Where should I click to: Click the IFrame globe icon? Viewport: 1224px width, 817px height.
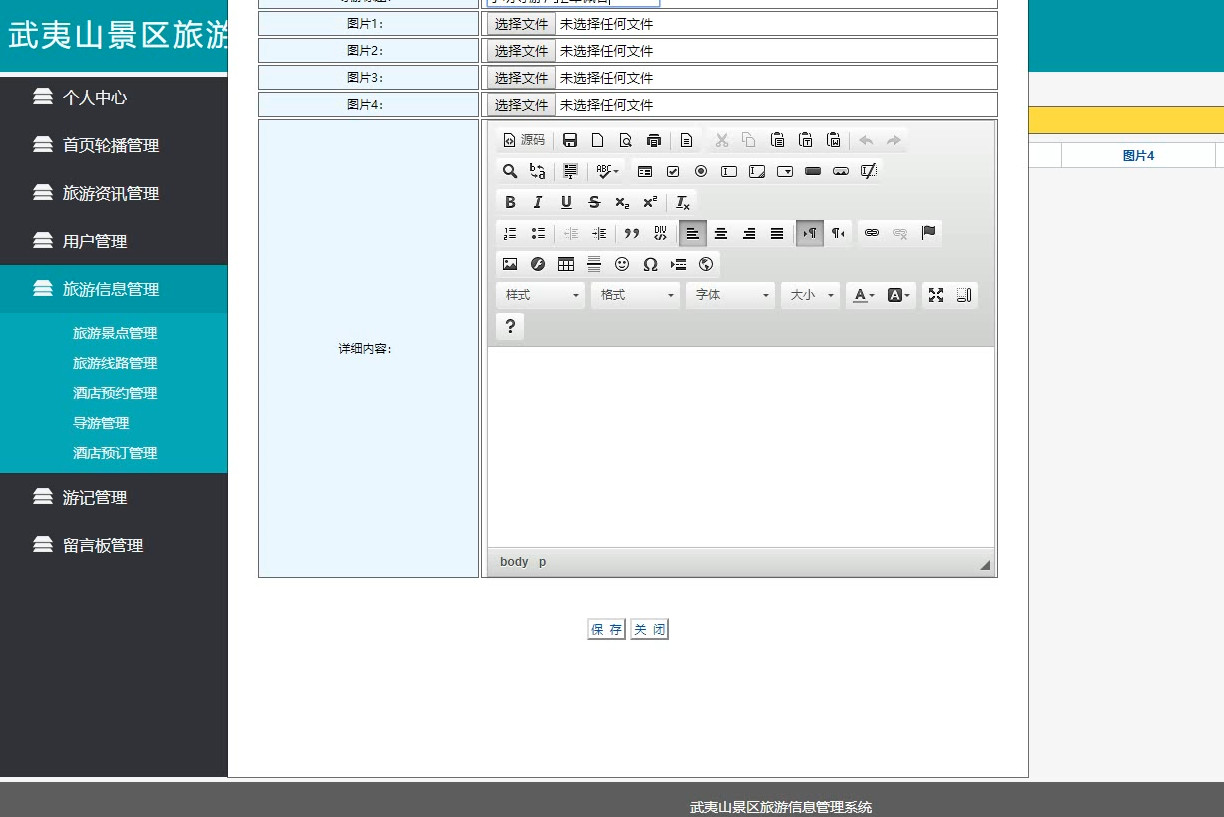pos(706,264)
